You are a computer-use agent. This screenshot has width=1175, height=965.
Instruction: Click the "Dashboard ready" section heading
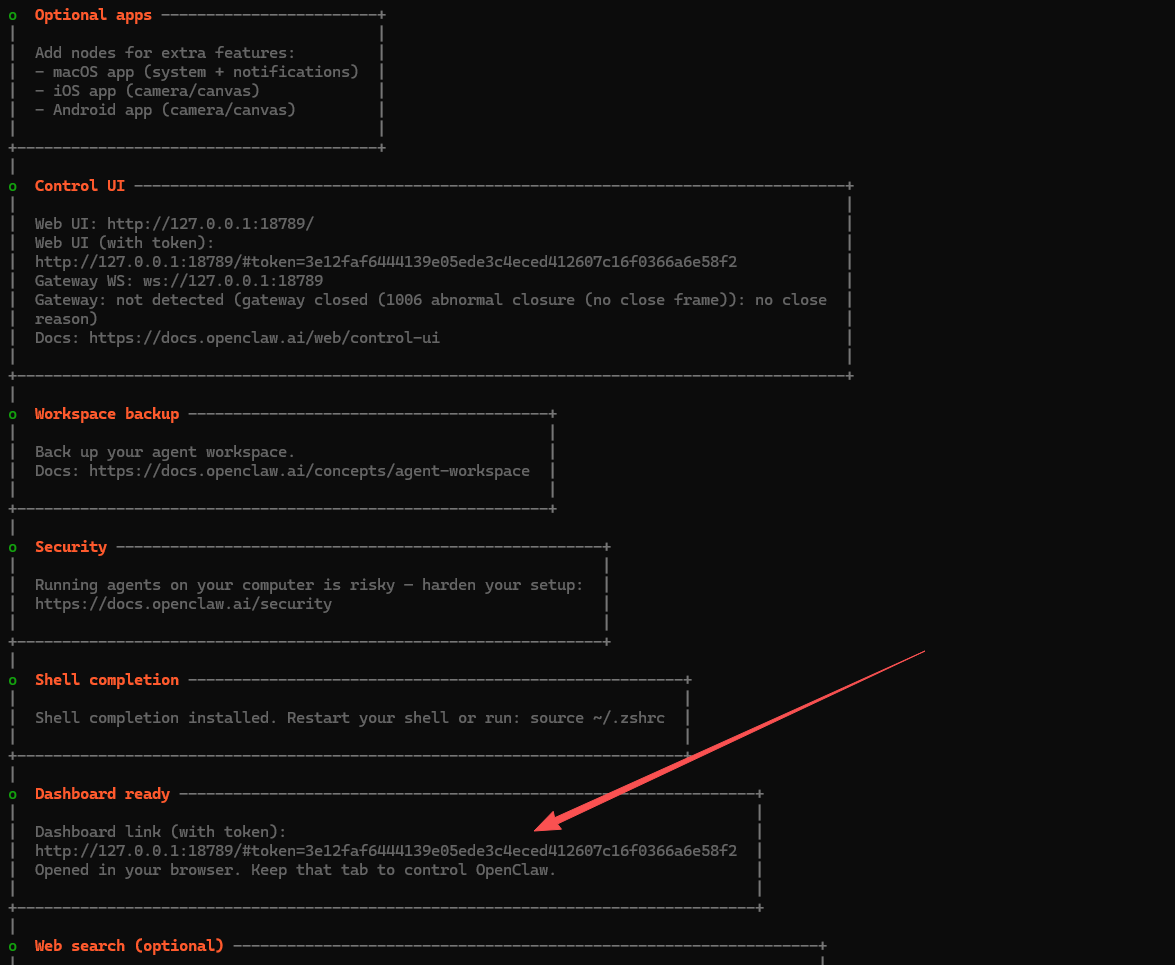(x=102, y=794)
